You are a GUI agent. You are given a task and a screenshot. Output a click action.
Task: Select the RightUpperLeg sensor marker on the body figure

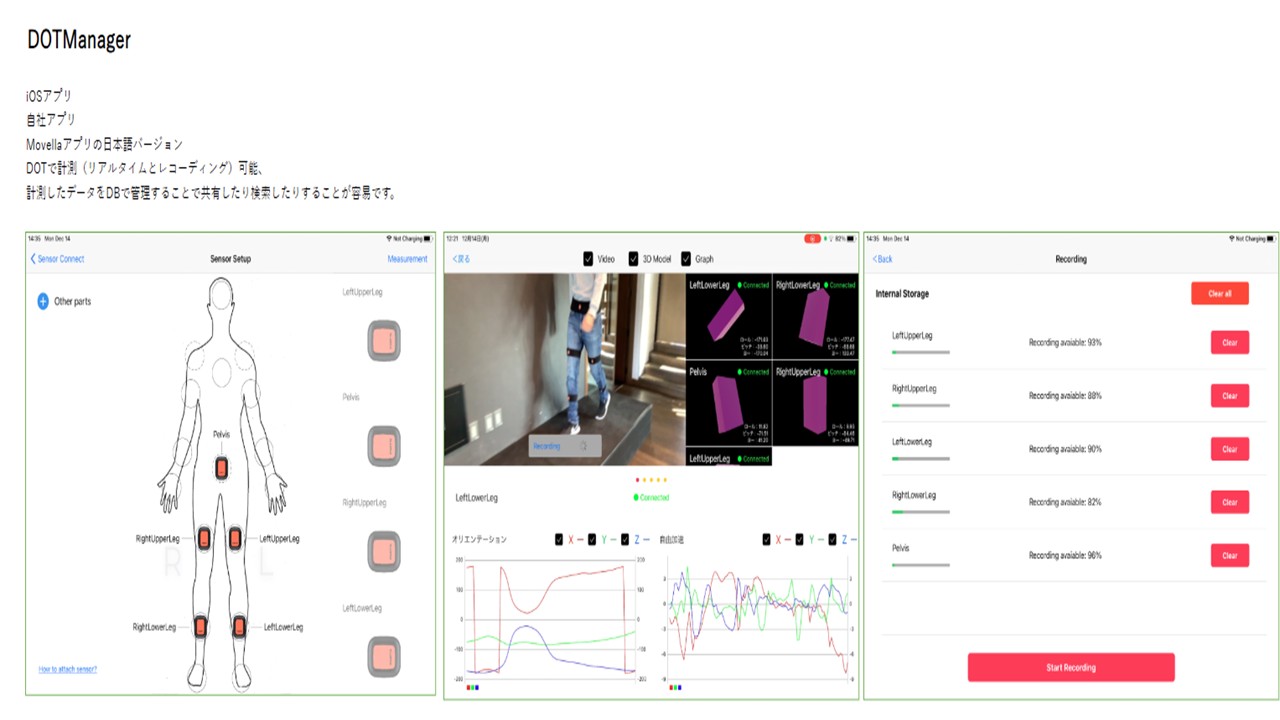coord(203,538)
